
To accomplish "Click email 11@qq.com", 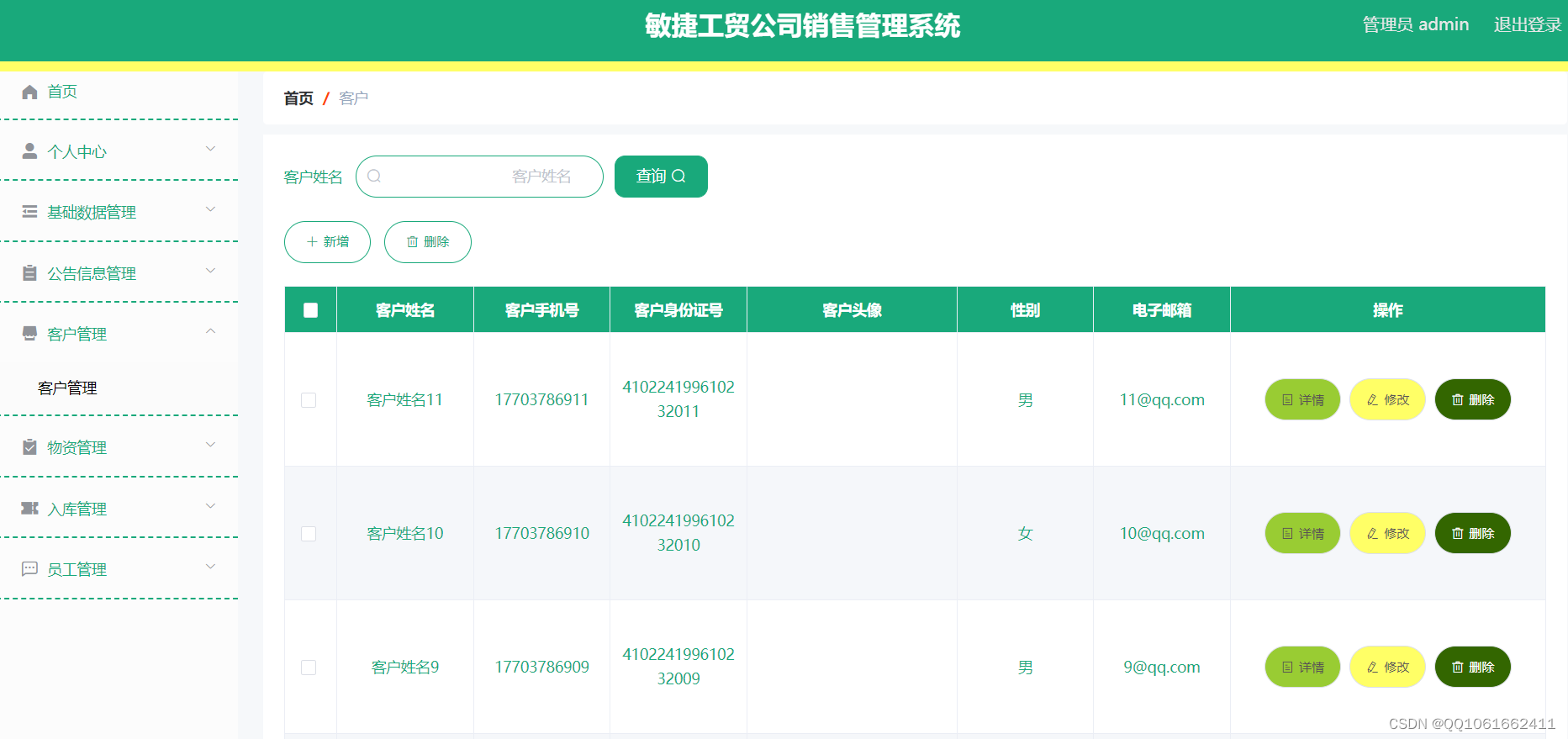I will (1162, 400).
